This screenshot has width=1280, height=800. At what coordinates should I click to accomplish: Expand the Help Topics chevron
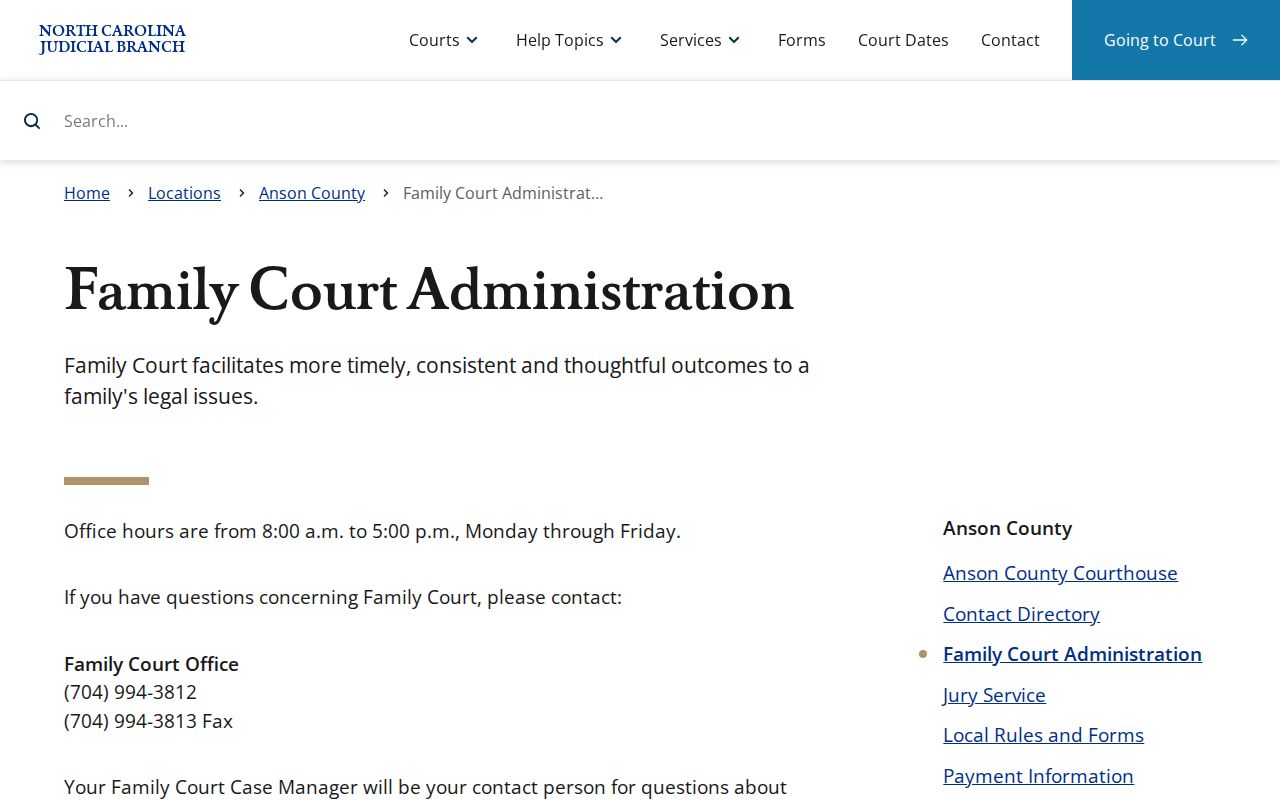click(616, 40)
